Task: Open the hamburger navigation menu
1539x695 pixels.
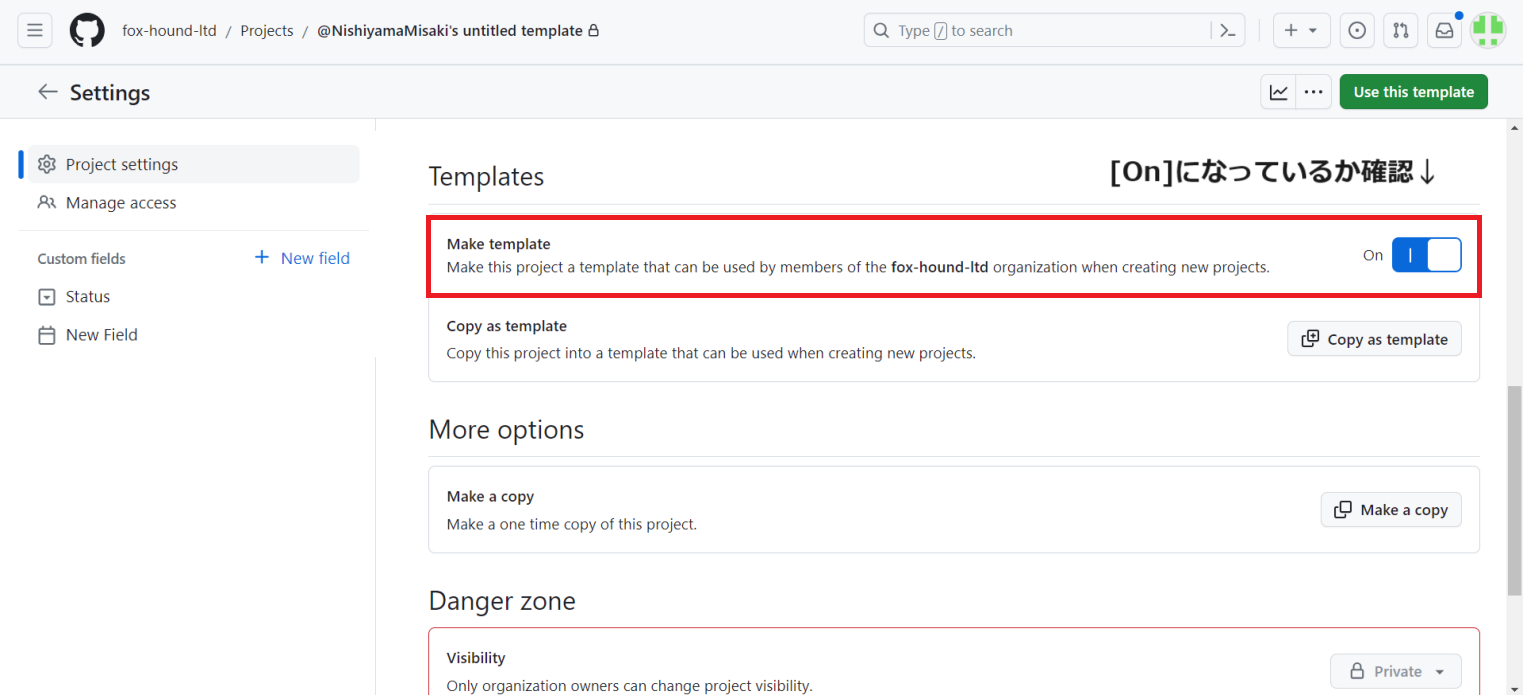Action: pyautogui.click(x=34, y=31)
